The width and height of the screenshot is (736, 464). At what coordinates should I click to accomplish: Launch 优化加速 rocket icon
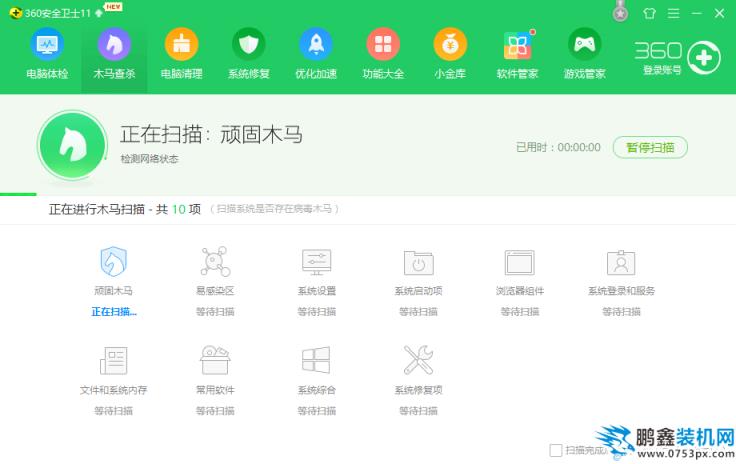[316, 45]
